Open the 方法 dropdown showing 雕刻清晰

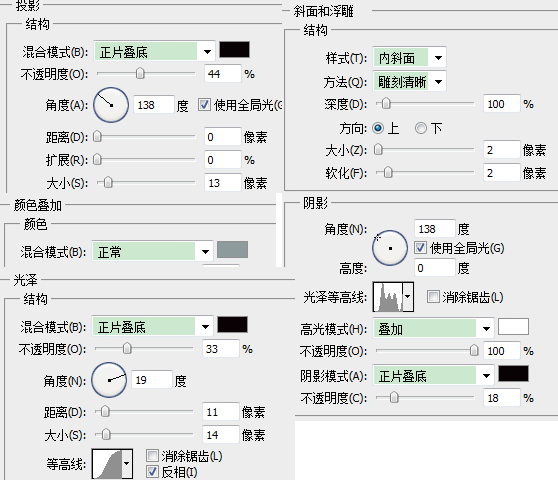(409, 81)
